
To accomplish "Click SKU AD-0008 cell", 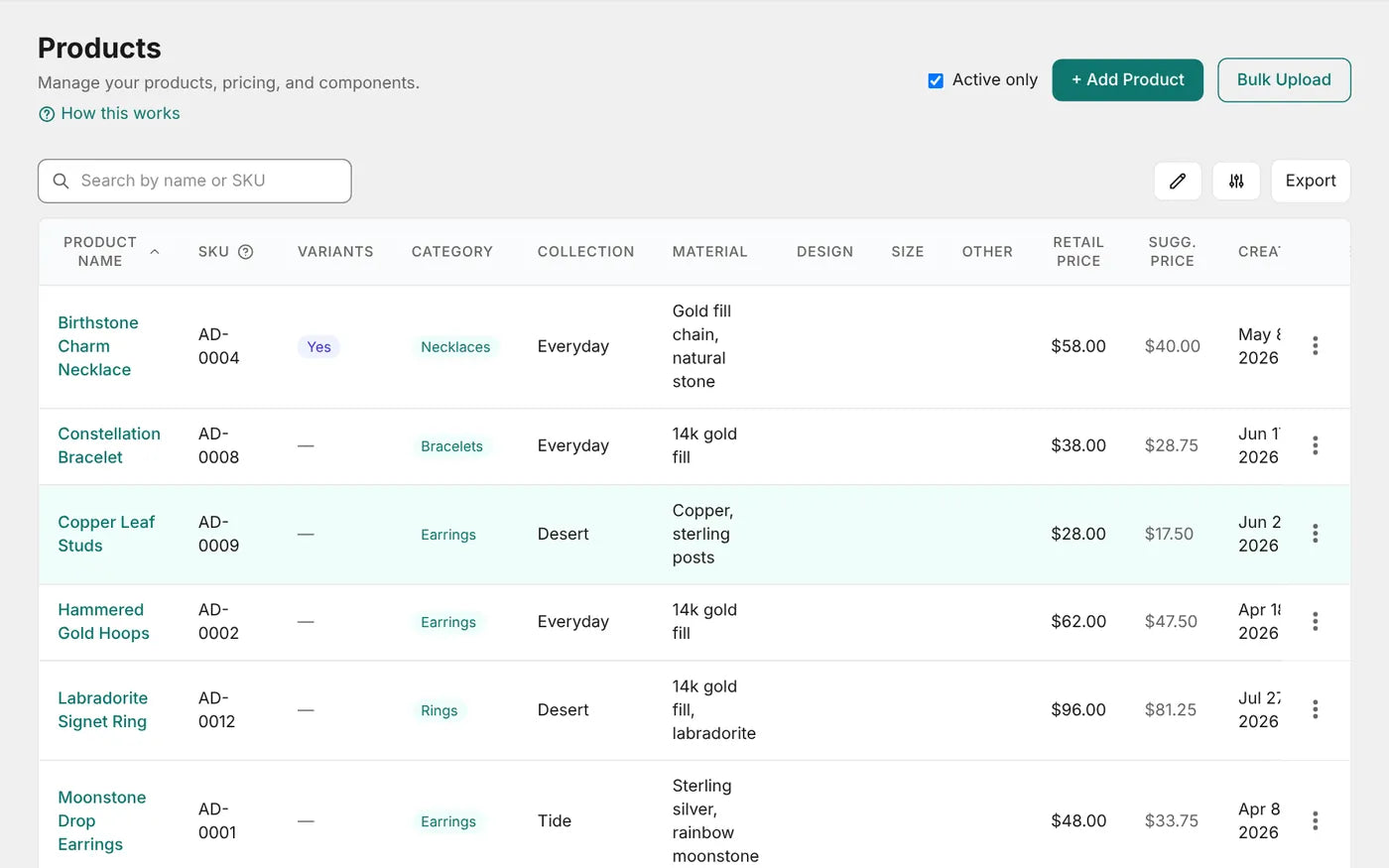I will (218, 445).
